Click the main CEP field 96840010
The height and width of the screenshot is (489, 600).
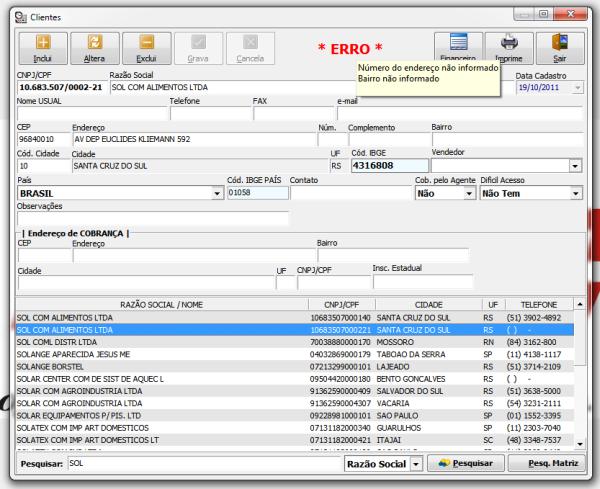pos(44,139)
